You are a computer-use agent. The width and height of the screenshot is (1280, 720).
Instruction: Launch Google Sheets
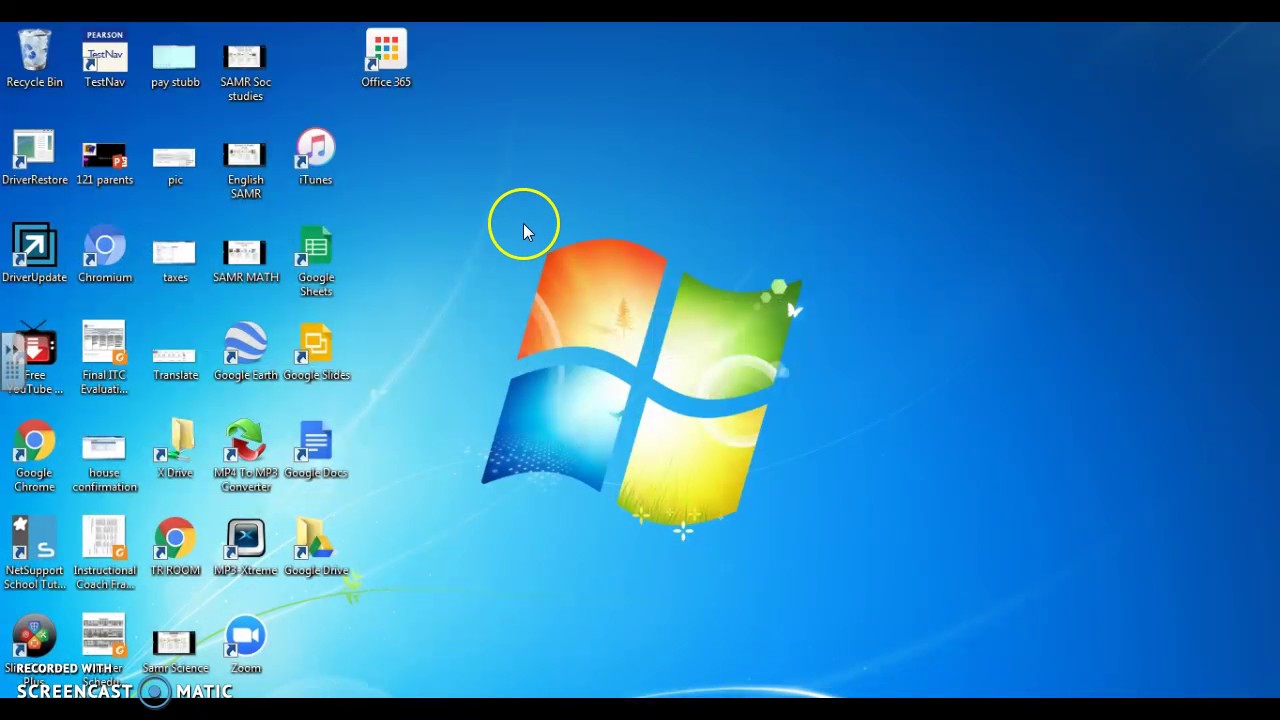(315, 248)
